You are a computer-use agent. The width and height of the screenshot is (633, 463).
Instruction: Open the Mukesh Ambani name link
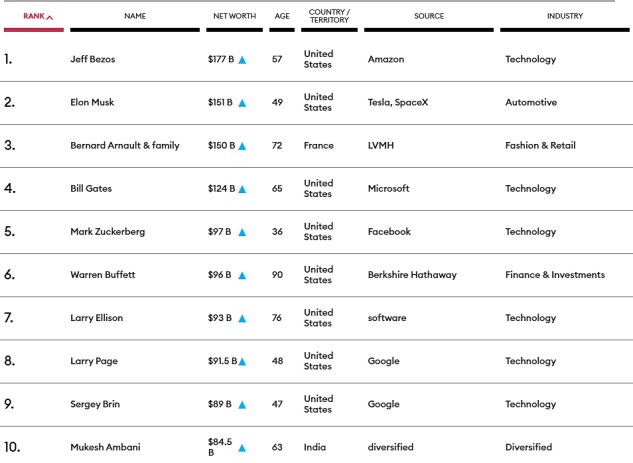[105, 447]
